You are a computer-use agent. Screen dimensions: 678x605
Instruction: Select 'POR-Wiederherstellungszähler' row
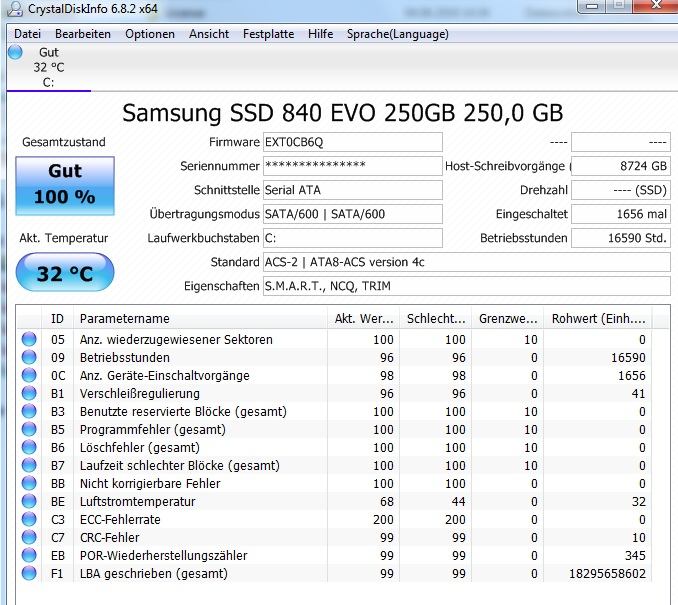click(335, 556)
